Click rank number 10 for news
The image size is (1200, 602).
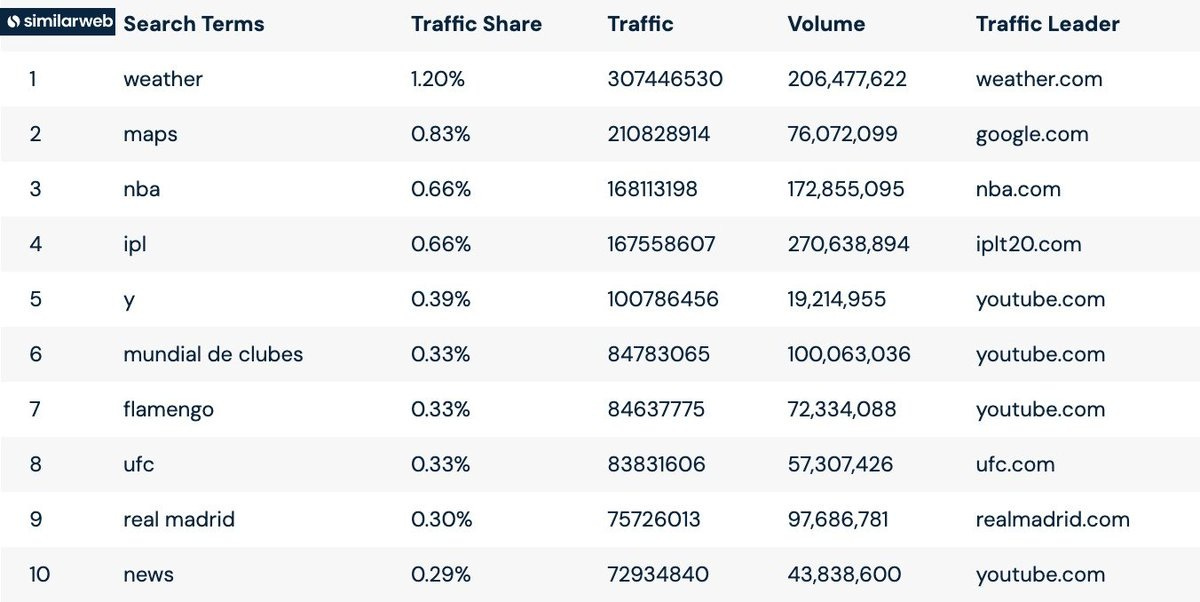(x=38, y=574)
